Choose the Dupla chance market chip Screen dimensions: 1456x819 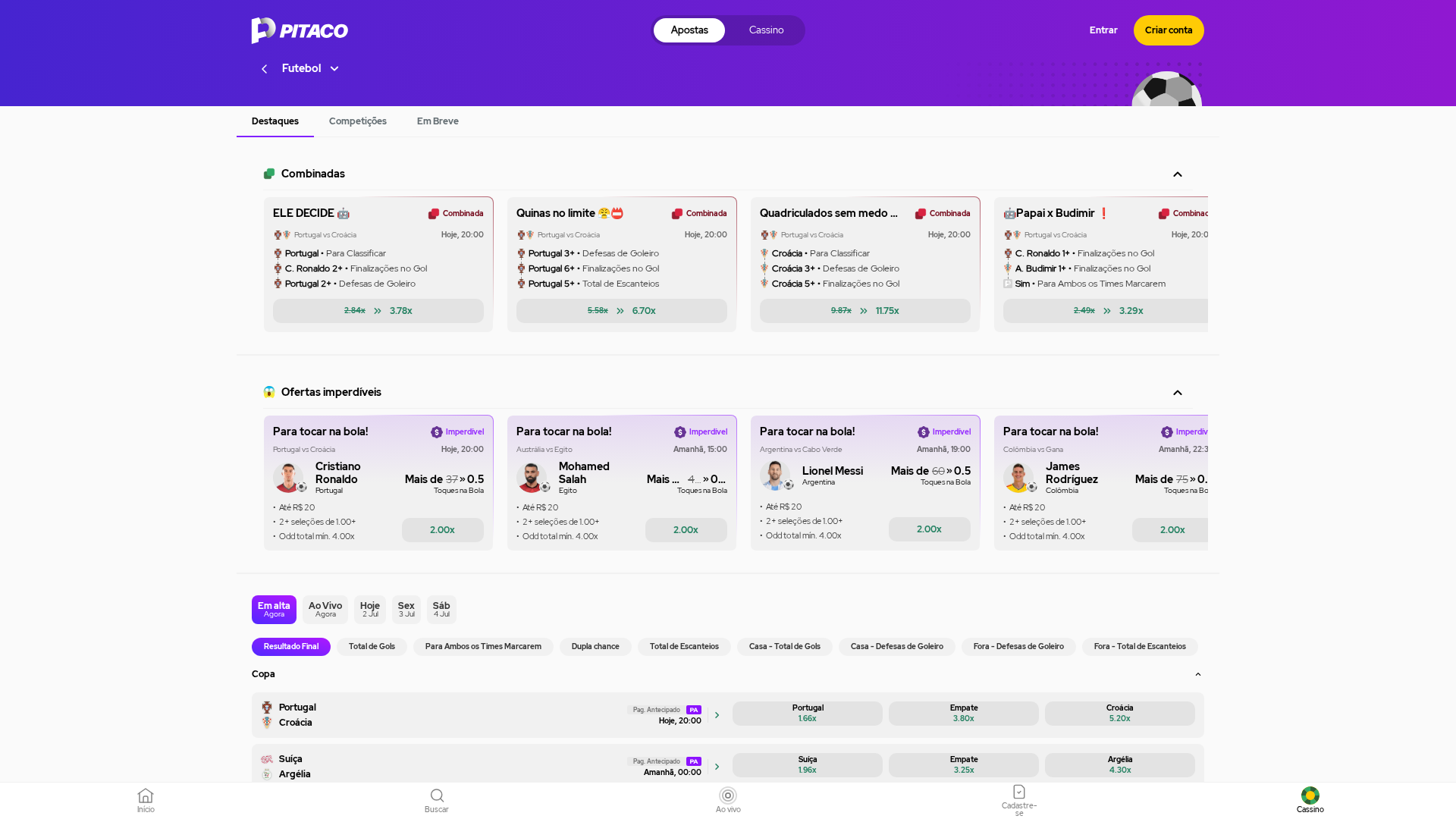pos(595,647)
